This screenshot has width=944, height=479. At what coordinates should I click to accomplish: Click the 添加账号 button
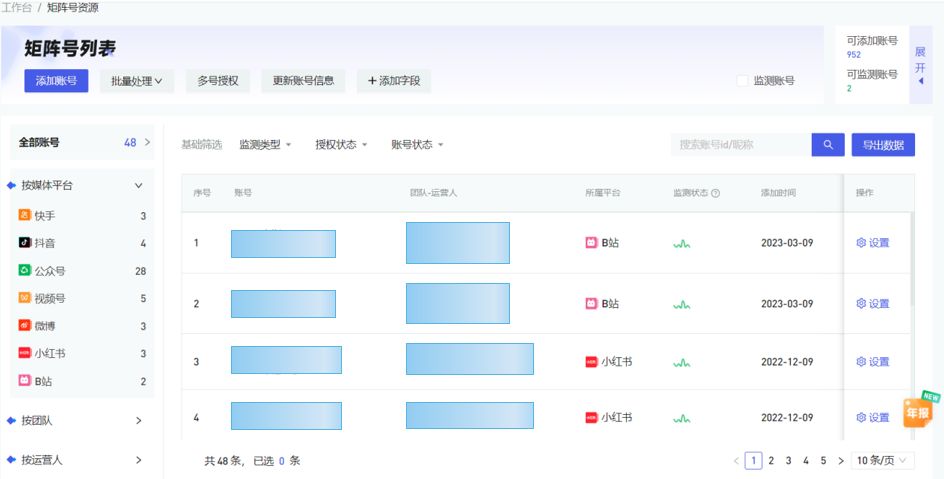coord(56,81)
